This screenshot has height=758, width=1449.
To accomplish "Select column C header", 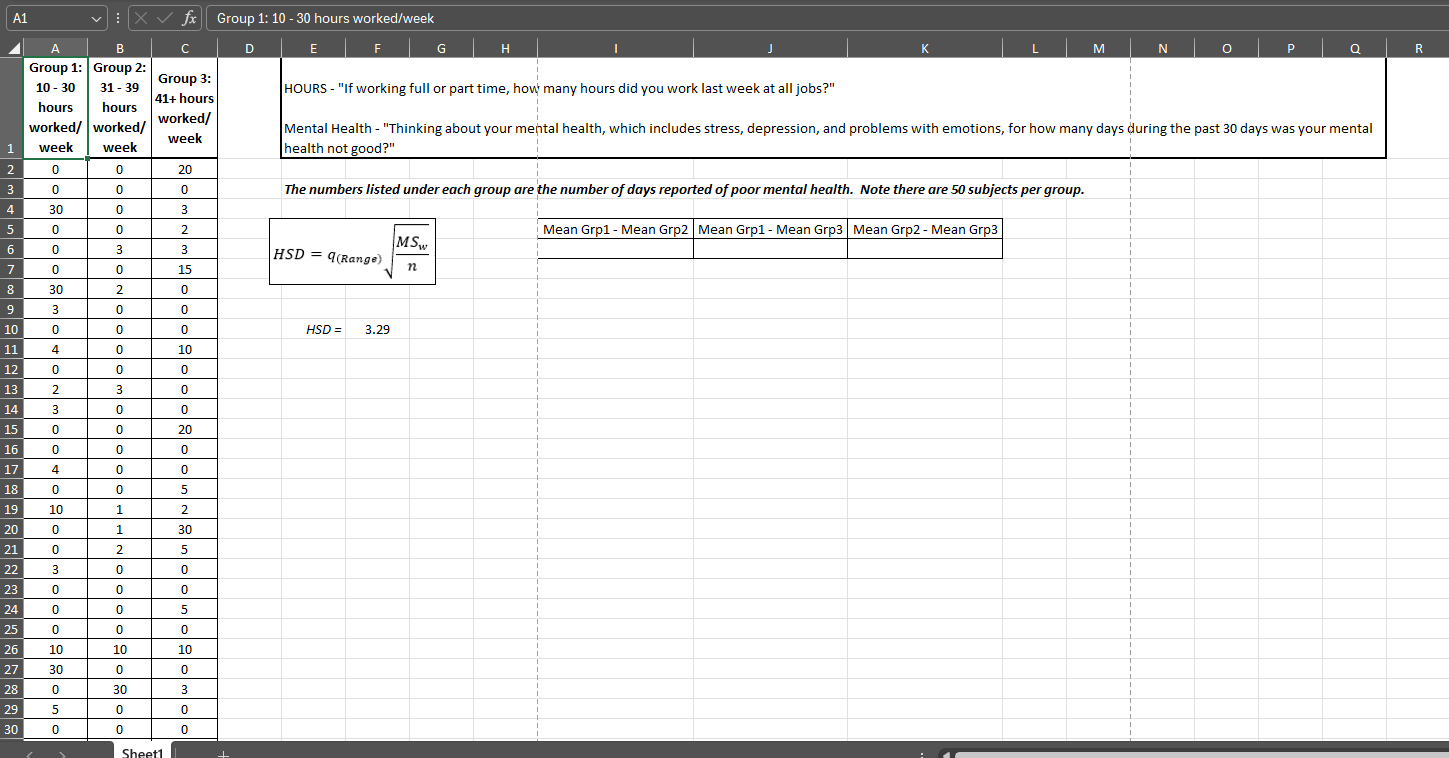I will click(x=184, y=47).
